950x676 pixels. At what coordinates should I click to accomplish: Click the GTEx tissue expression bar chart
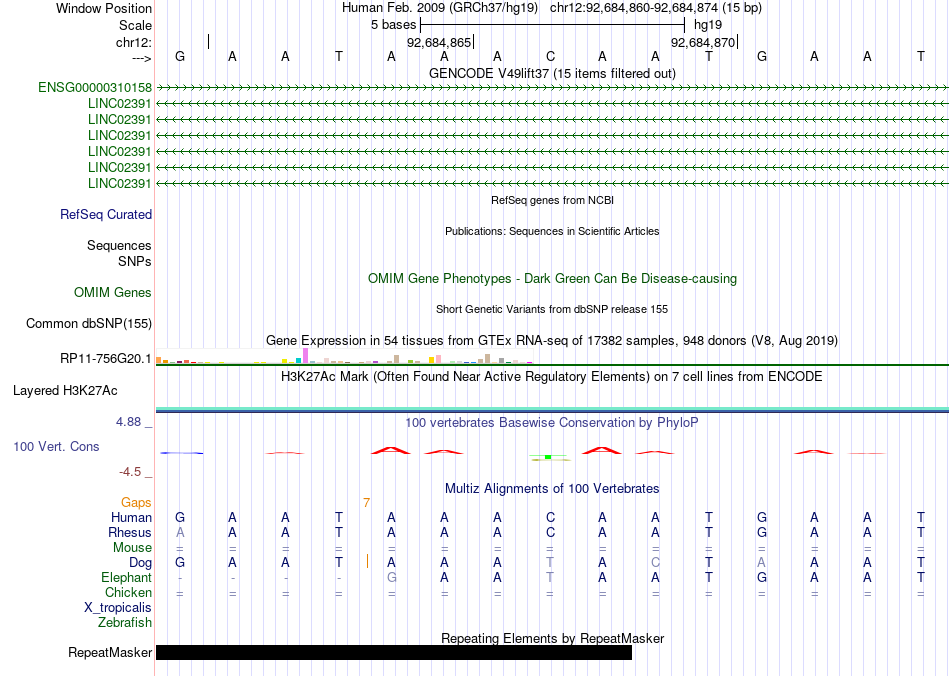tap(344, 357)
